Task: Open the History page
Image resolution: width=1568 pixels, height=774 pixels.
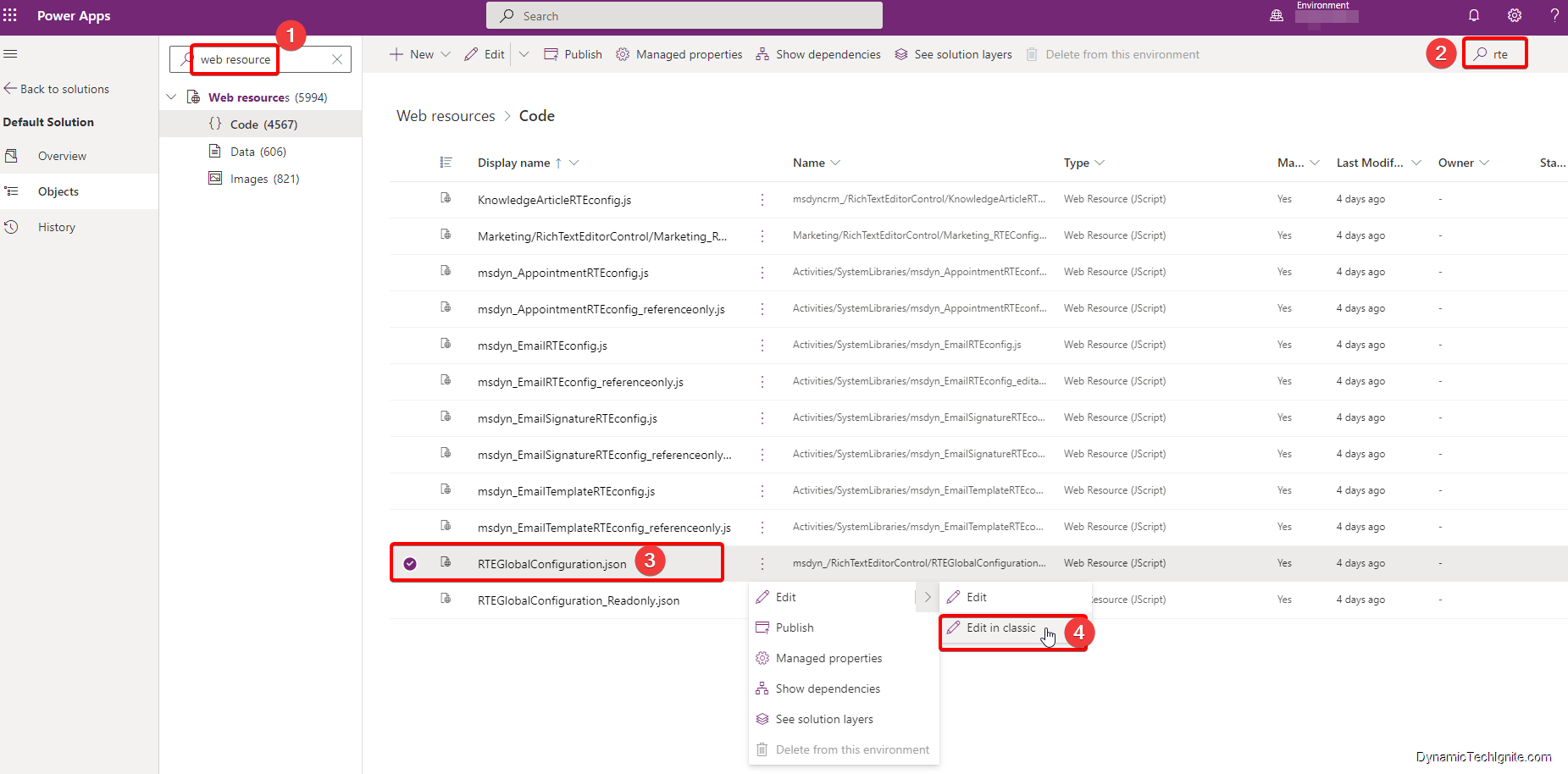Action: (x=57, y=227)
